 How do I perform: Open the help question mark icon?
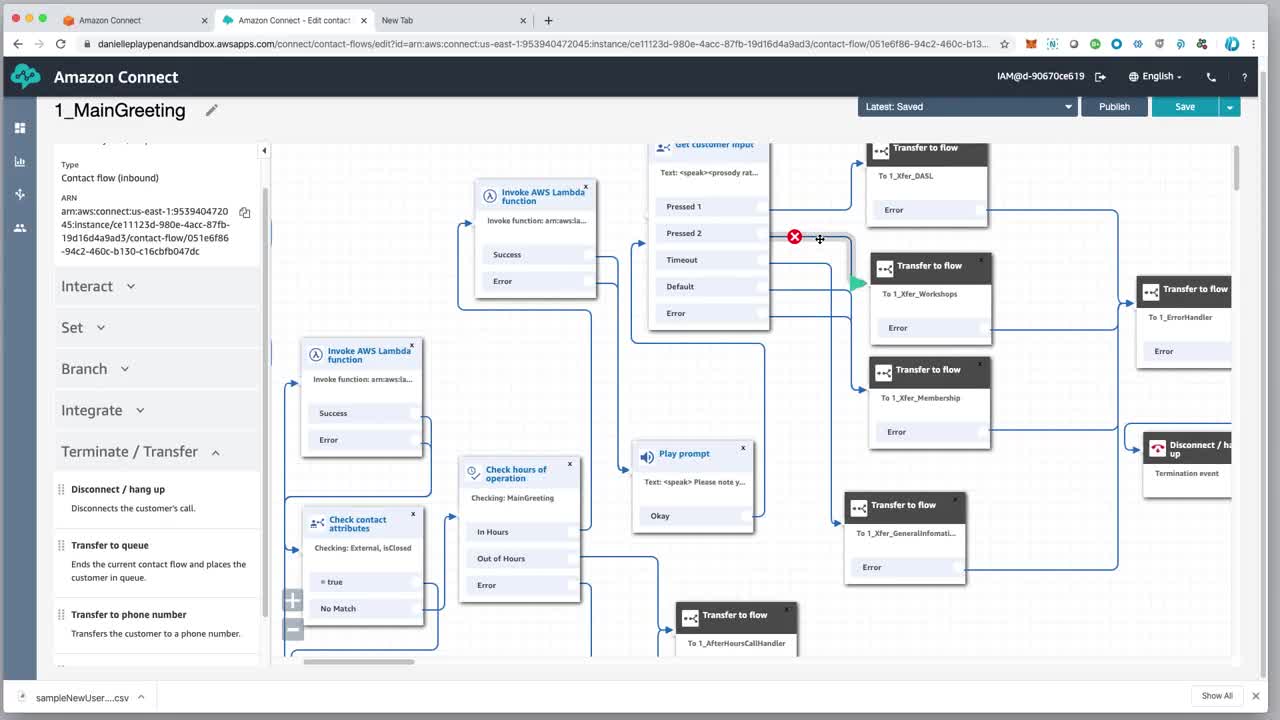[1244, 77]
